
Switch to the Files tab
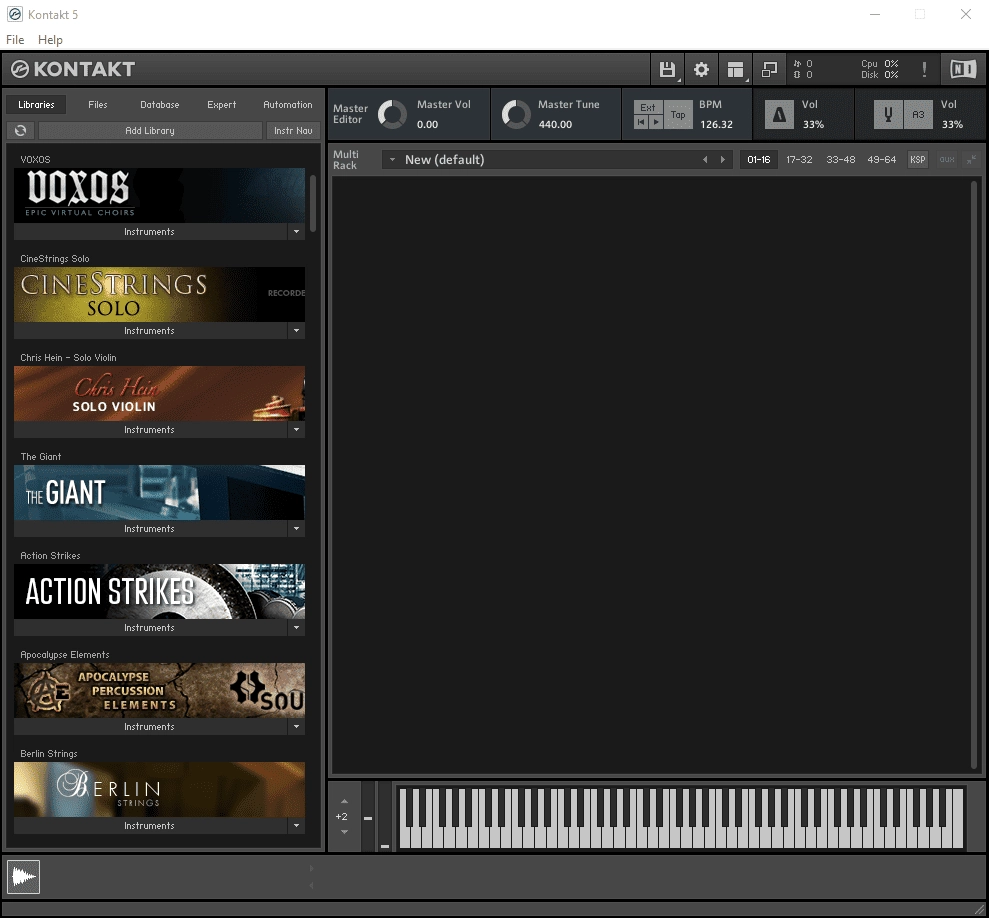point(98,105)
